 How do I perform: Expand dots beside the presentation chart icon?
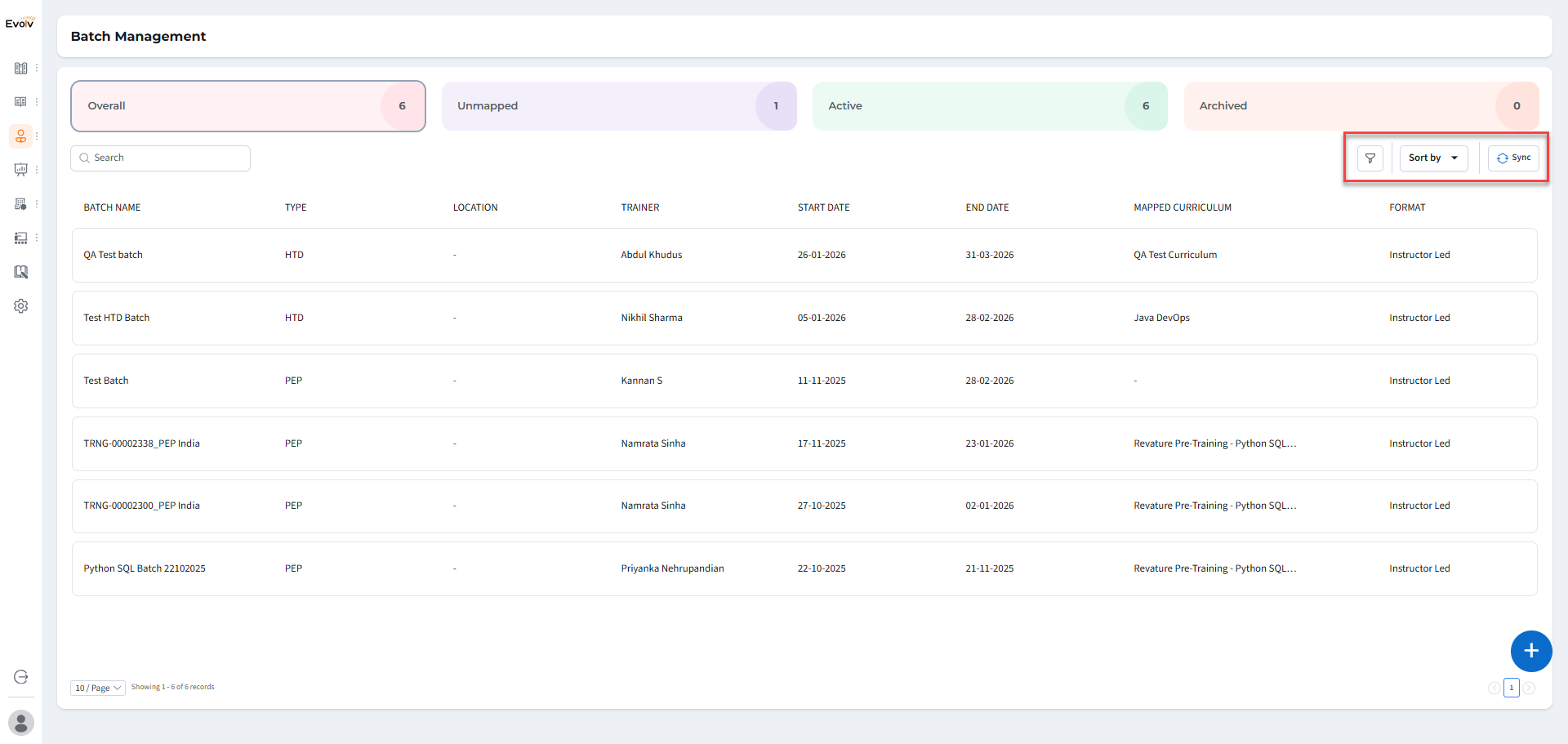point(37,170)
